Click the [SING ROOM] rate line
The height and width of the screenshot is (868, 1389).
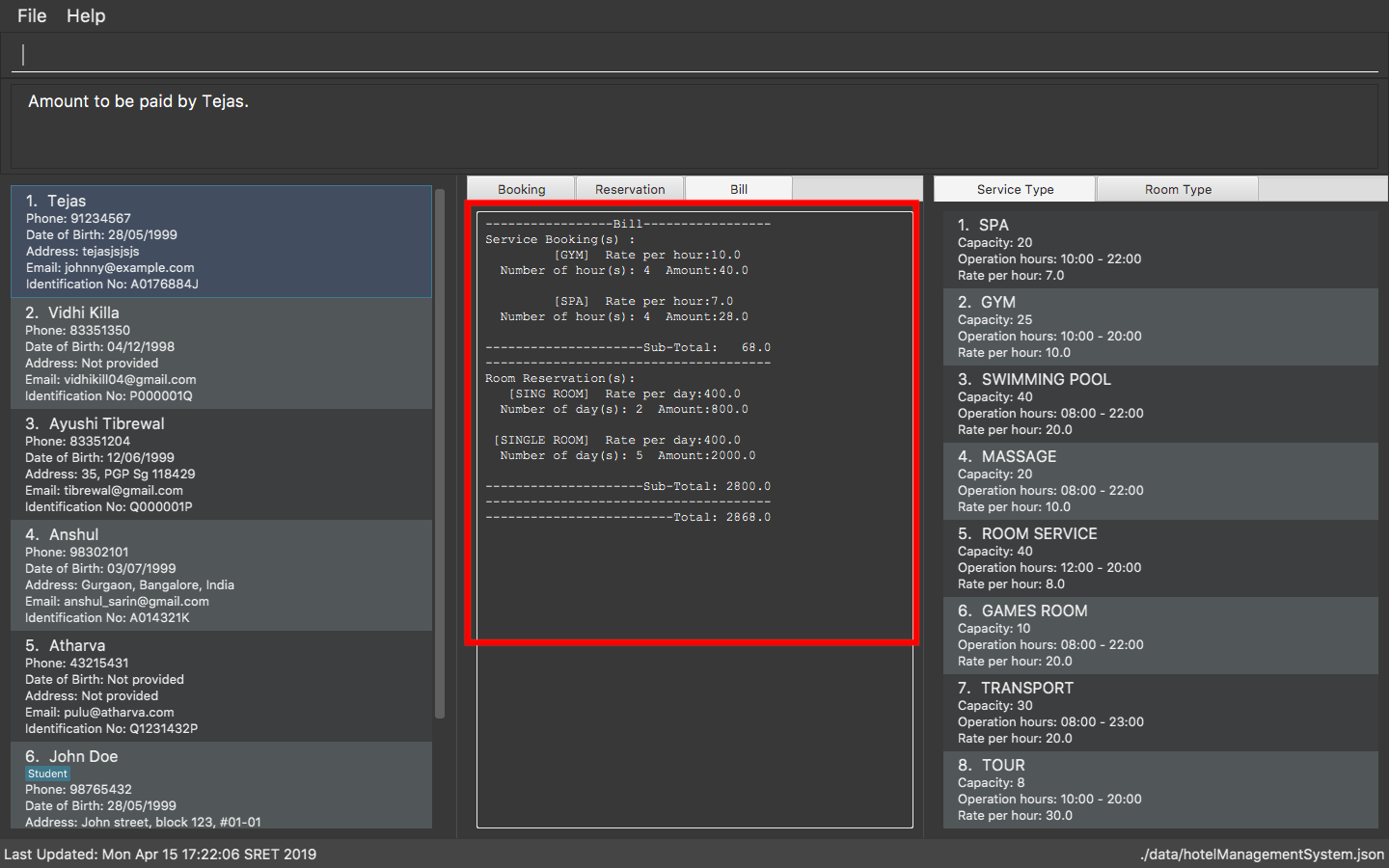click(625, 393)
